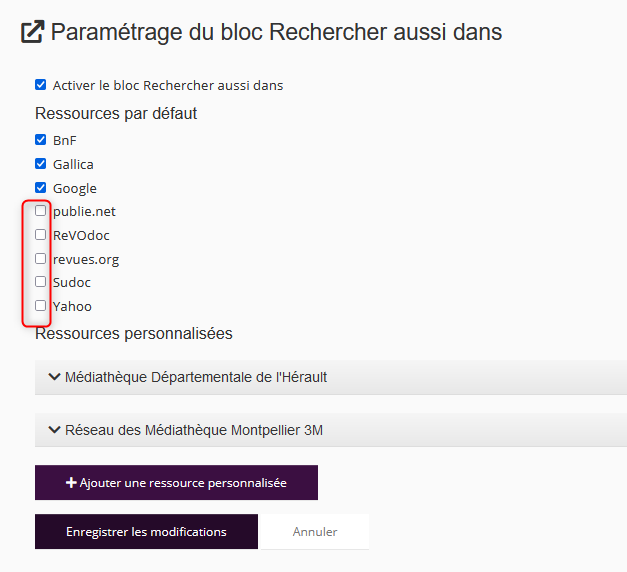Click the Google label text
The height and width of the screenshot is (572, 627).
click(75, 188)
